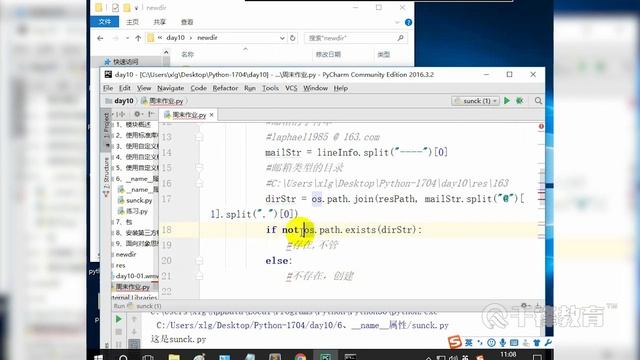Select the 周末作业.py breadcrumb in the navigation bar
The height and width of the screenshot is (360, 640).
pyautogui.click(x=163, y=101)
